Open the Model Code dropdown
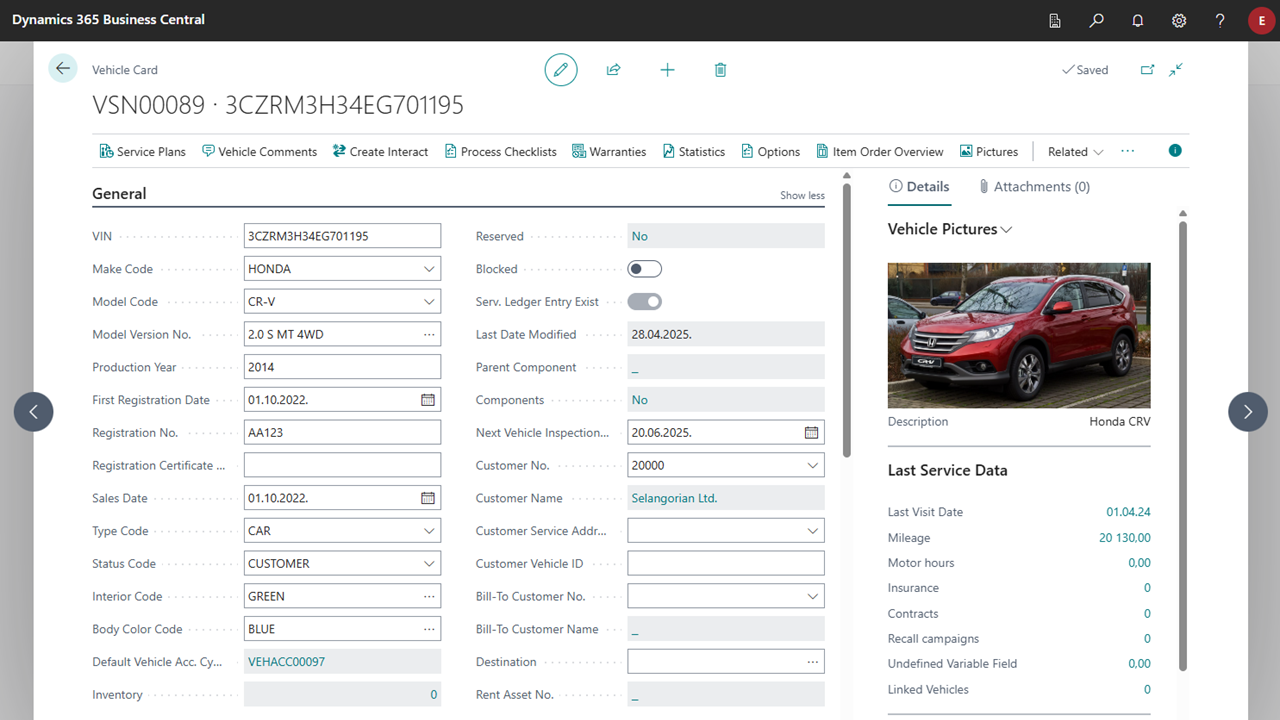The image size is (1280, 720). click(x=429, y=301)
